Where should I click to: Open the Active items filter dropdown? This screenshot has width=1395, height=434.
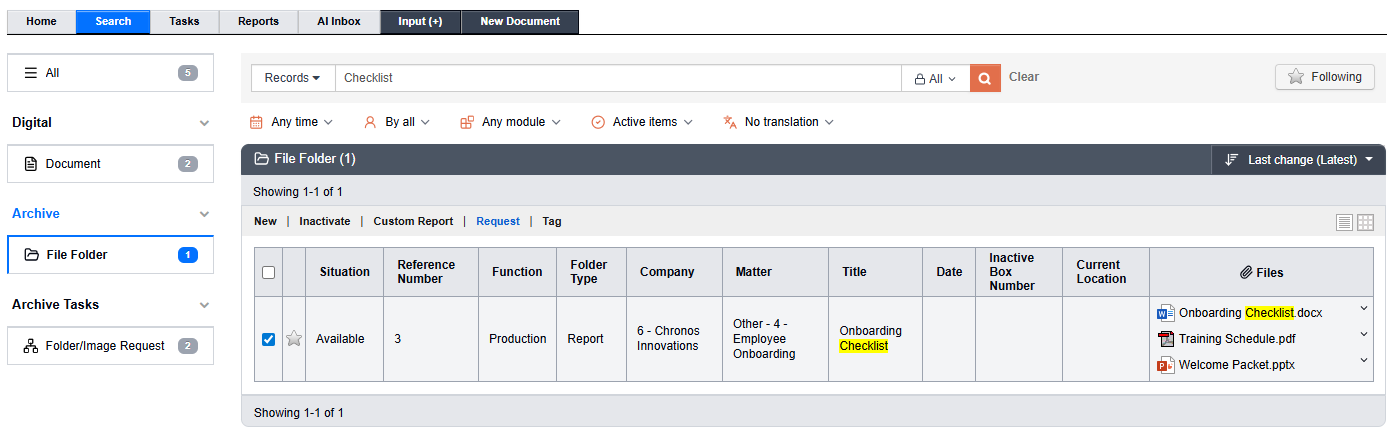pyautogui.click(x=641, y=122)
